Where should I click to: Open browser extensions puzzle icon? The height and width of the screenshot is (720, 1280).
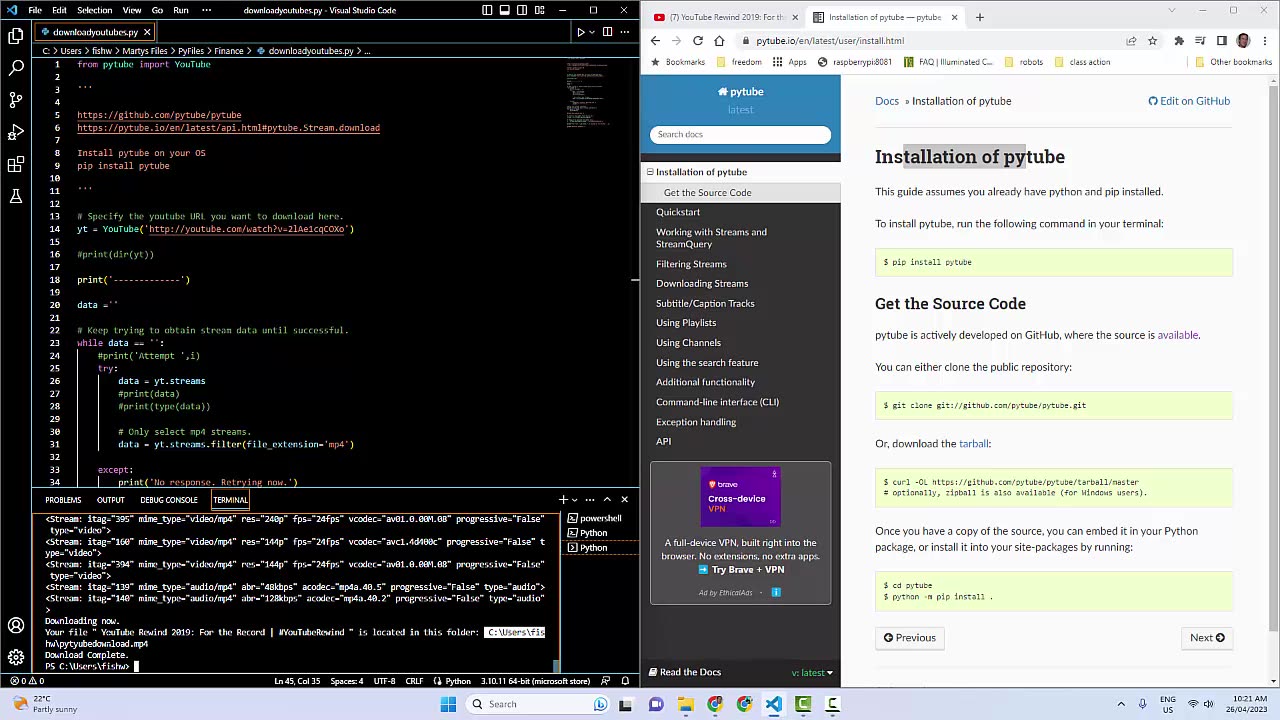click(x=1179, y=41)
